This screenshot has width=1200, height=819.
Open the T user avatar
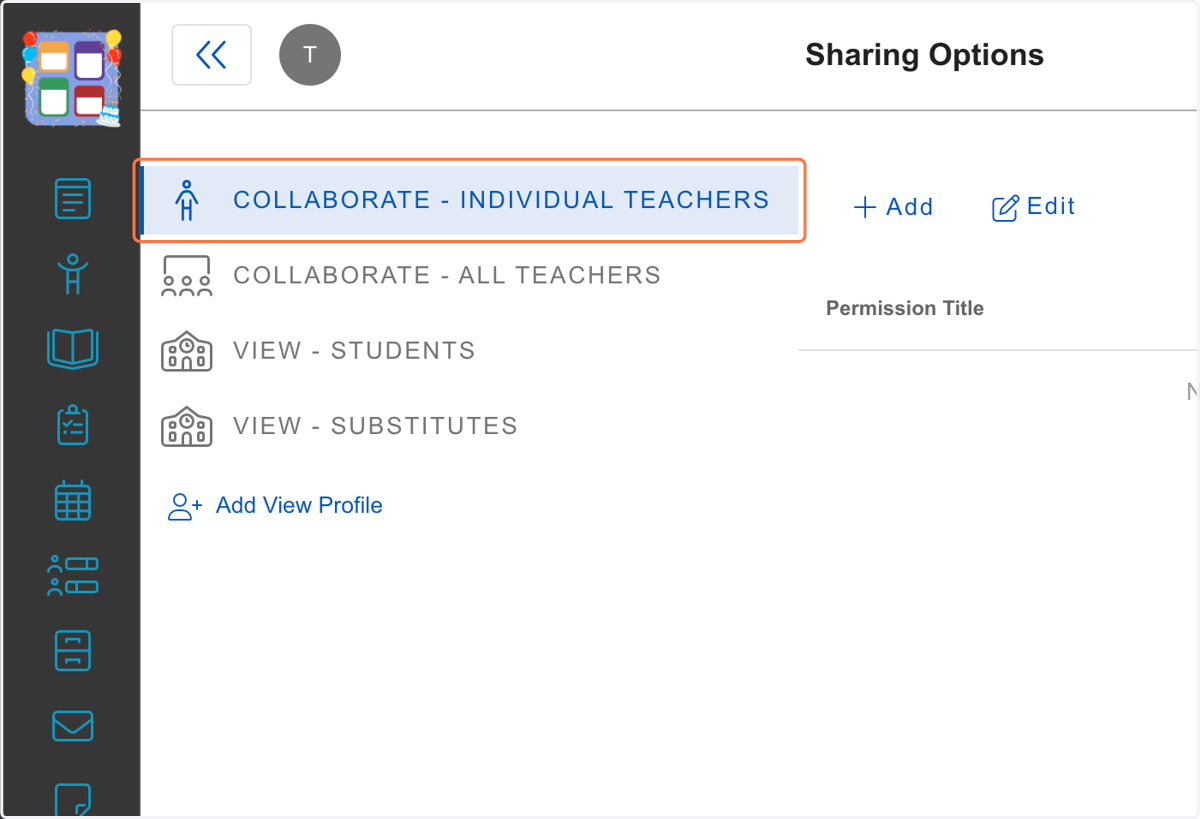click(x=310, y=54)
